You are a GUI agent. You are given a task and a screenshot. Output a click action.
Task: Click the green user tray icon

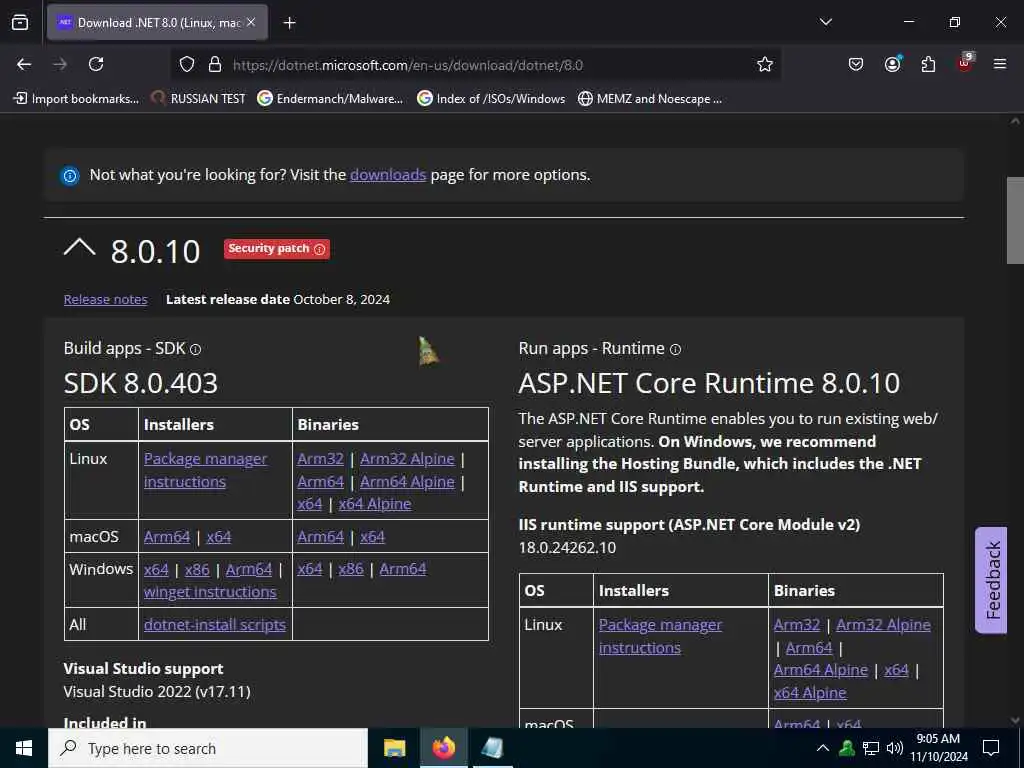847,748
